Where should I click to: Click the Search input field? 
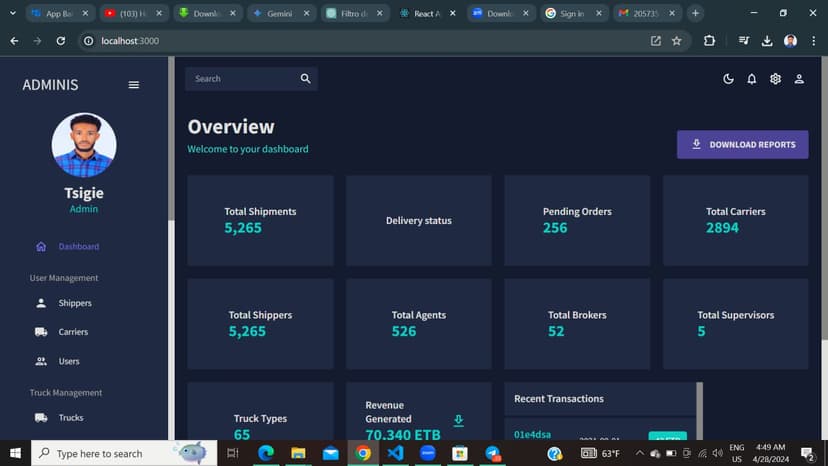(240, 79)
